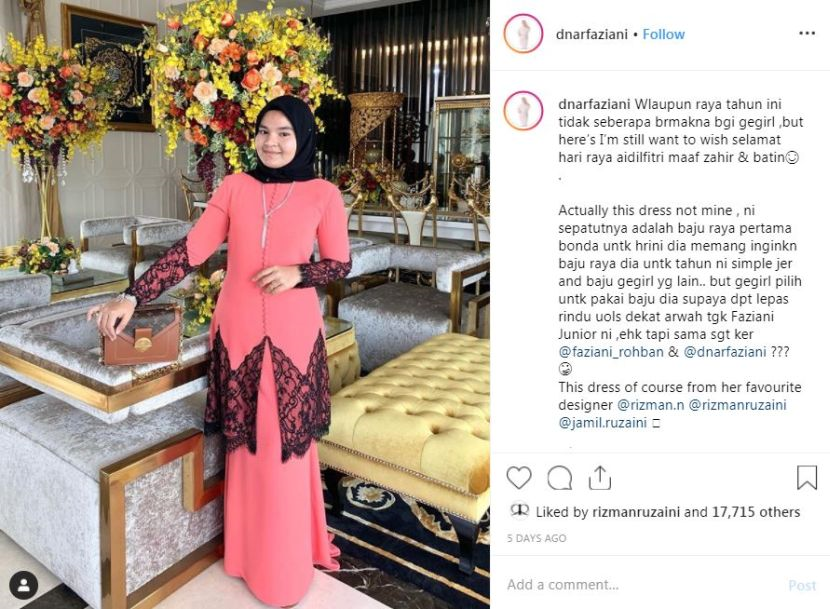Open the three-dot more options menu
This screenshot has height=609, width=830.
pyautogui.click(x=807, y=33)
